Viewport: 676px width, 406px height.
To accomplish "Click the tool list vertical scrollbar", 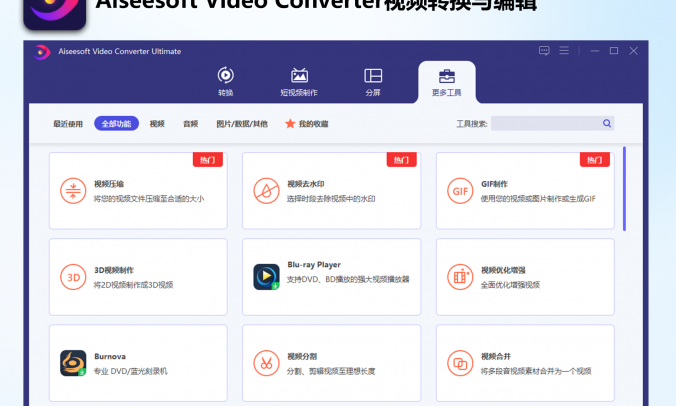I will 624,189.
